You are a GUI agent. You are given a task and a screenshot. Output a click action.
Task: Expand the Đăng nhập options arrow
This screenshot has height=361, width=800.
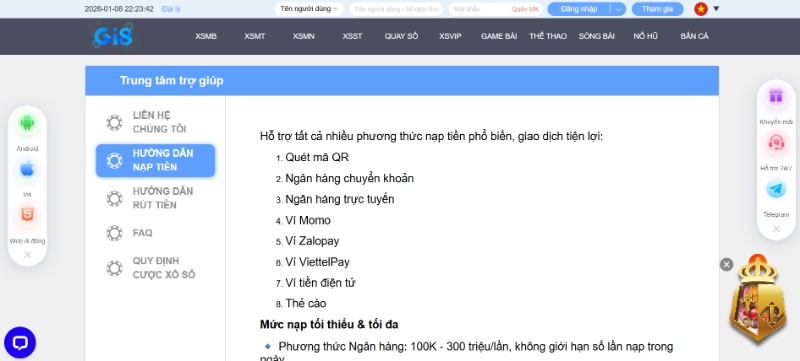(x=618, y=9)
